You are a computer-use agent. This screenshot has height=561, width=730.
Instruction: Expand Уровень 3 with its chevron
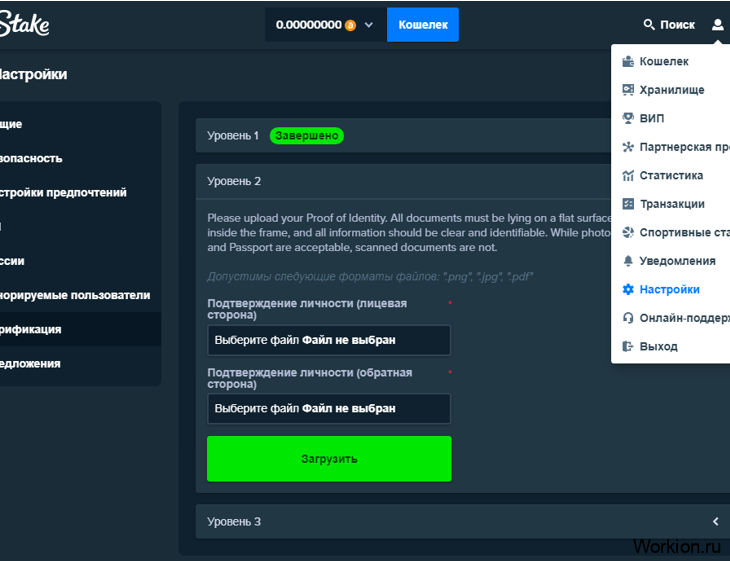pyautogui.click(x=716, y=521)
